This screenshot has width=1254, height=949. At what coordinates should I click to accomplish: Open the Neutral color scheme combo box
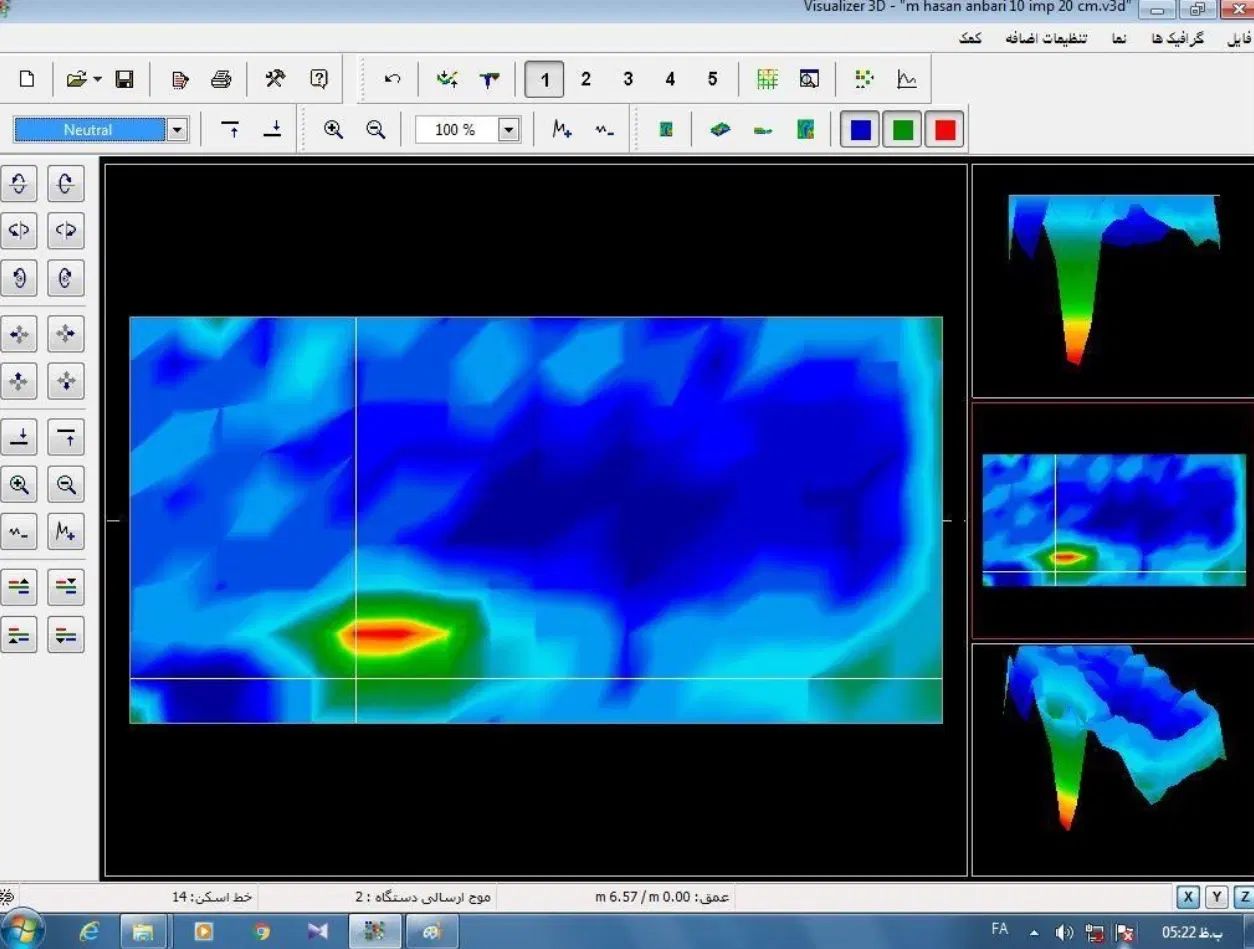click(100, 130)
